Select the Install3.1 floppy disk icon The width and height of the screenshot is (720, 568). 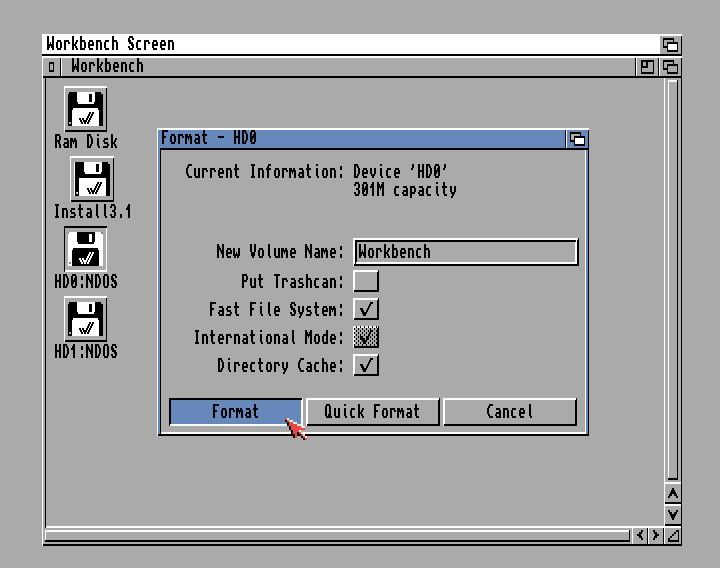tap(92, 180)
